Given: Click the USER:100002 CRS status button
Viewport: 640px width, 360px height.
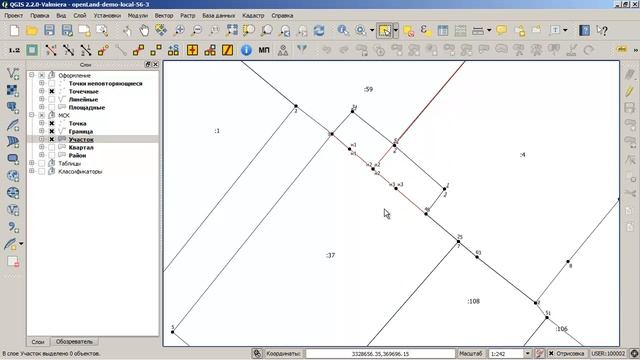Looking at the screenshot, I should pyautogui.click(x=608, y=353).
